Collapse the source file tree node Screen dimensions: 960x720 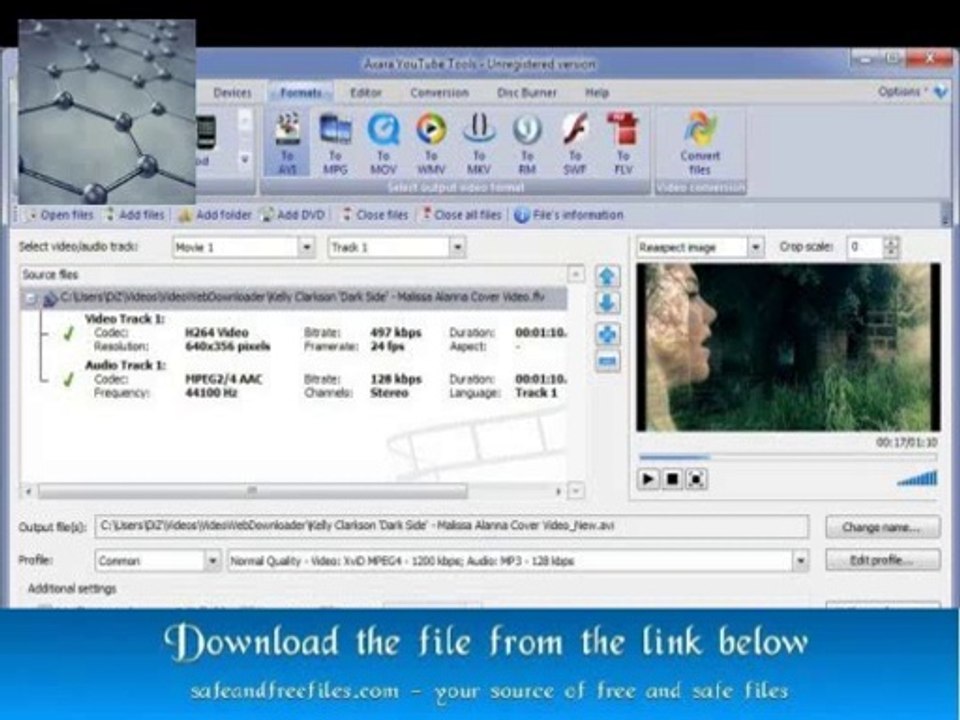(x=29, y=298)
